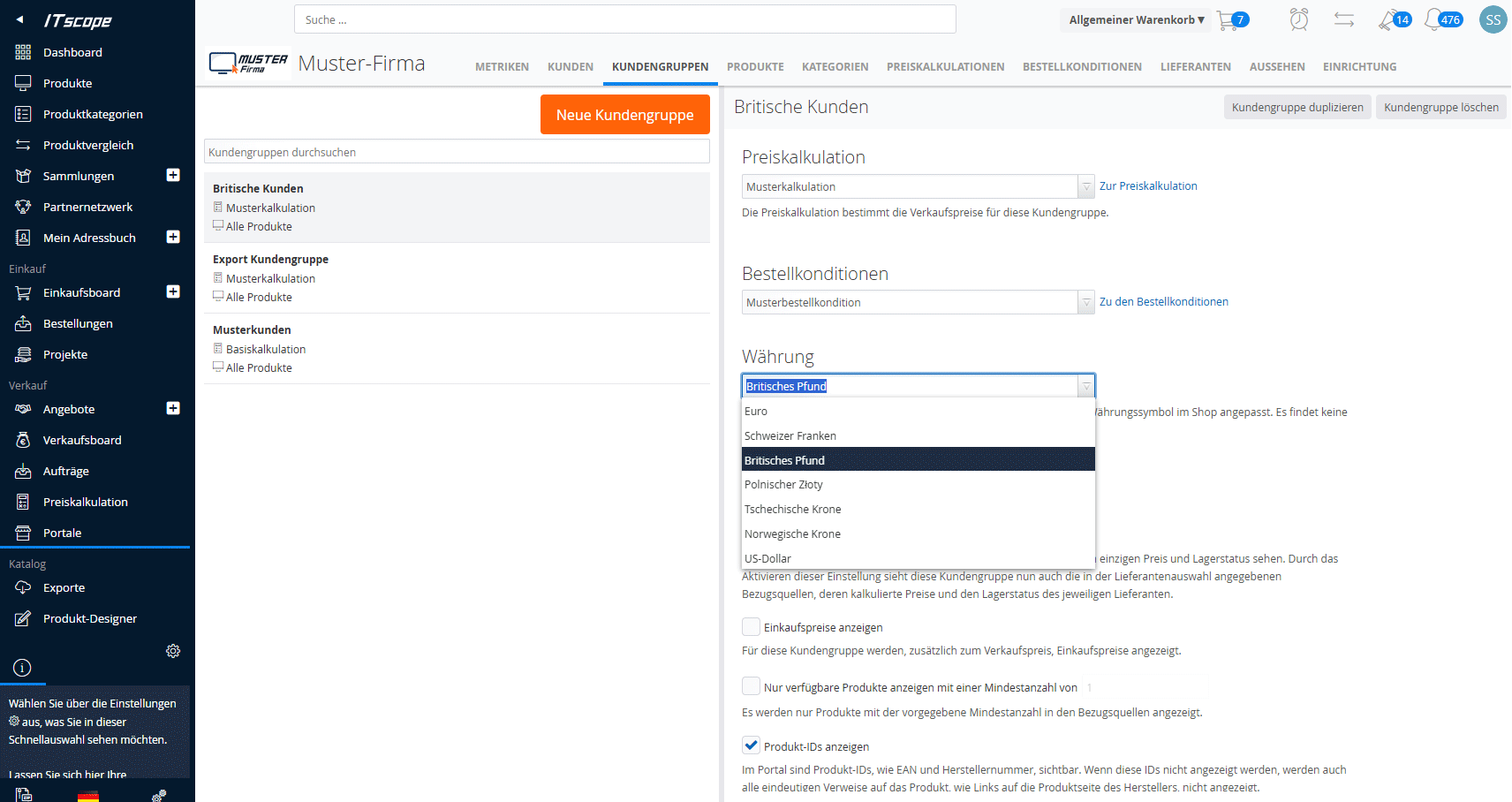Image resolution: width=1512 pixels, height=802 pixels.
Task: Expand the Allgemeiner Warenkorb selector
Action: coord(1135,19)
